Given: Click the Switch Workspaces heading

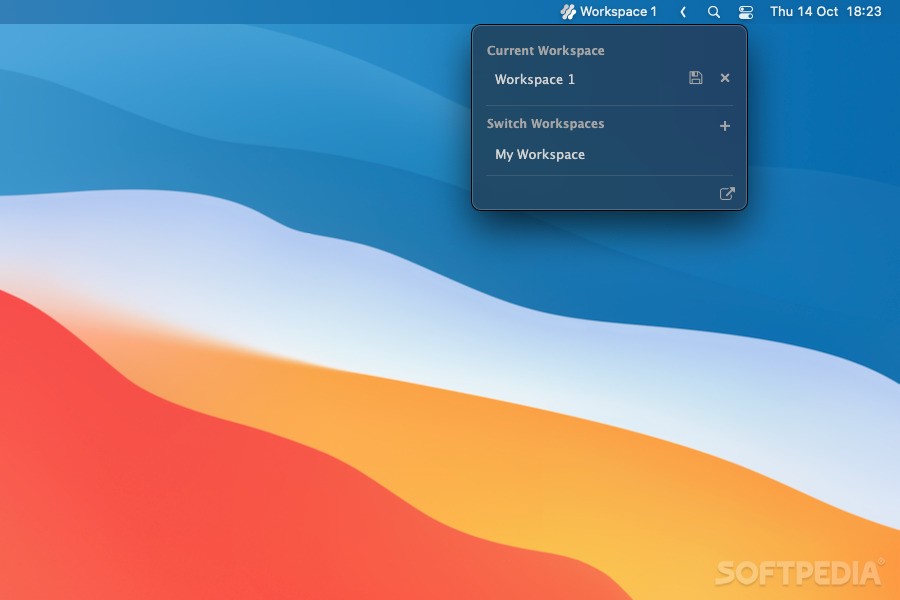Looking at the screenshot, I should tap(544, 123).
